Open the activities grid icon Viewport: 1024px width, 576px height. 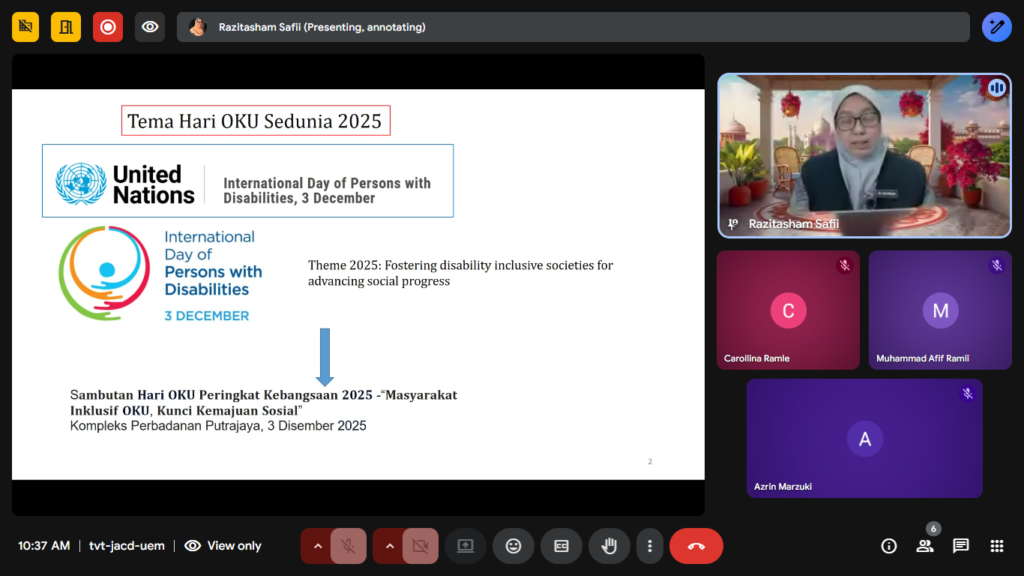pos(997,546)
